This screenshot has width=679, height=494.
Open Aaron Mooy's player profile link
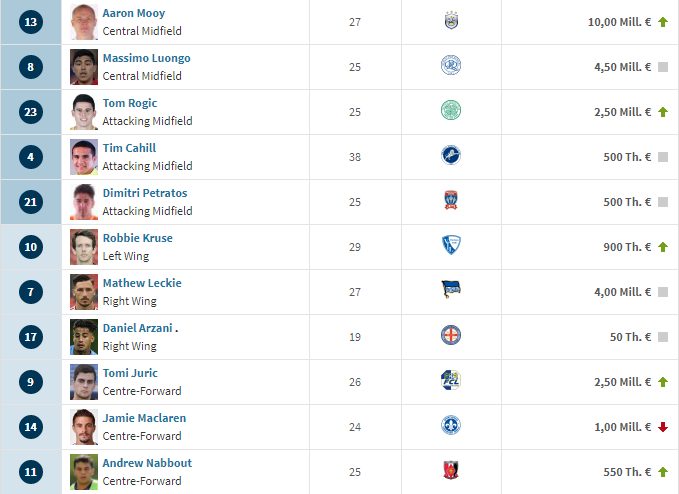pyautogui.click(x=134, y=13)
